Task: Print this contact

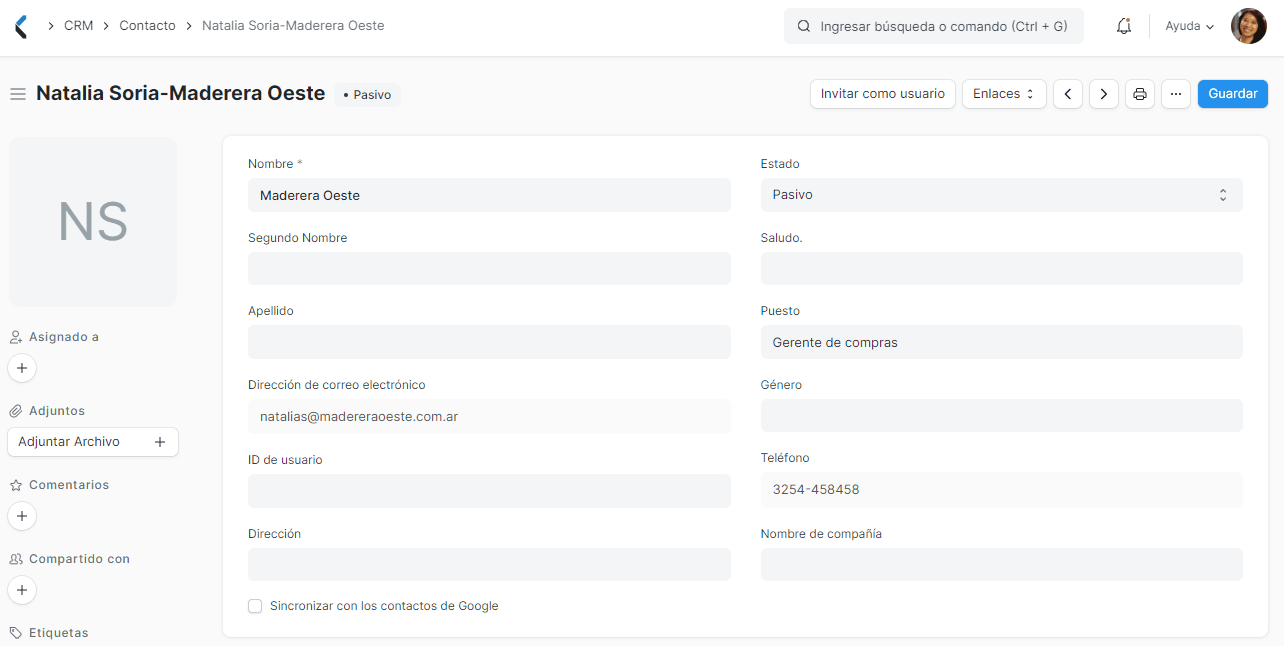Action: tap(1140, 94)
